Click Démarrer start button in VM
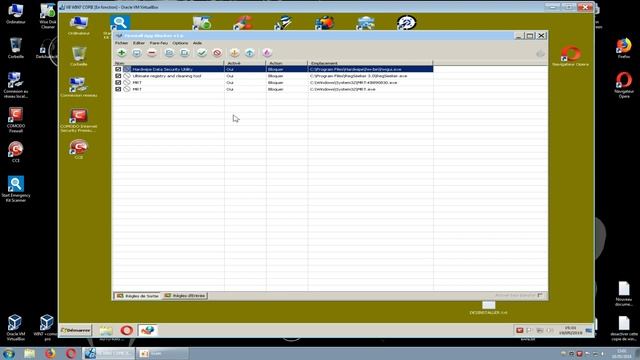This screenshot has width=640, height=360. coord(76,330)
